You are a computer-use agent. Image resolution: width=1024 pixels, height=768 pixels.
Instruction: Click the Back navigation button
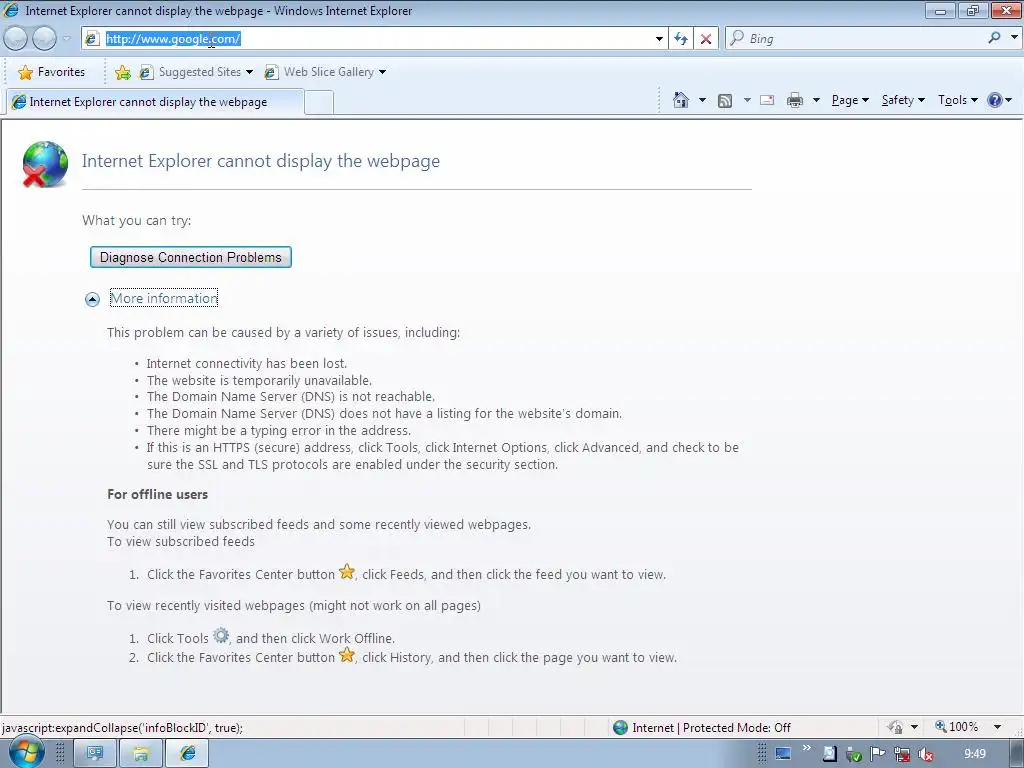[16, 39]
